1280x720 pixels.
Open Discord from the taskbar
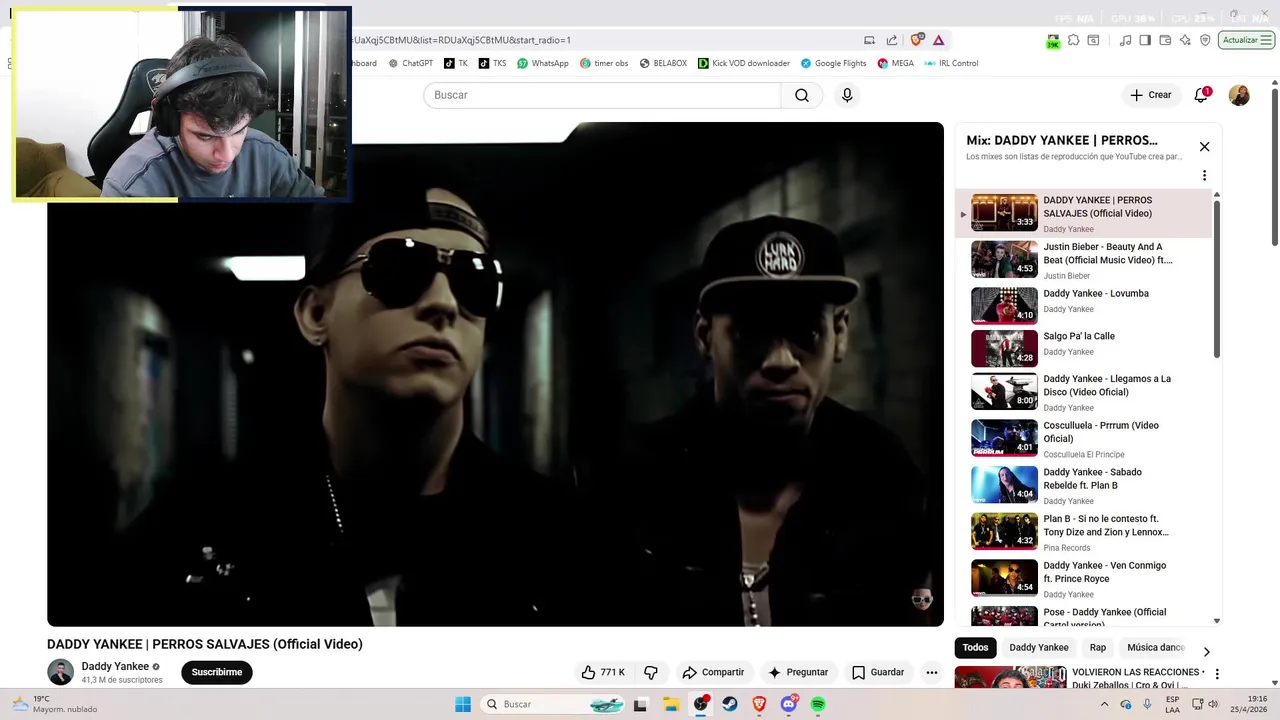[x=789, y=704]
